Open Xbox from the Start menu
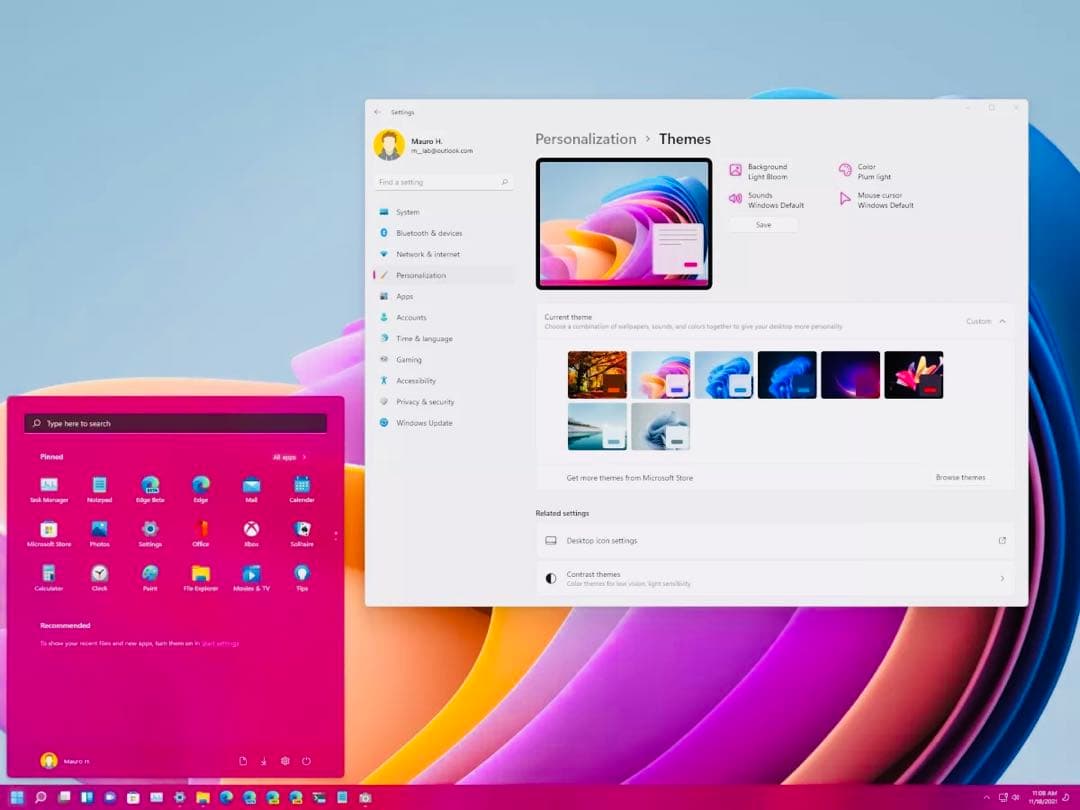Screen dimensions: 1080x810 [x=251, y=530]
